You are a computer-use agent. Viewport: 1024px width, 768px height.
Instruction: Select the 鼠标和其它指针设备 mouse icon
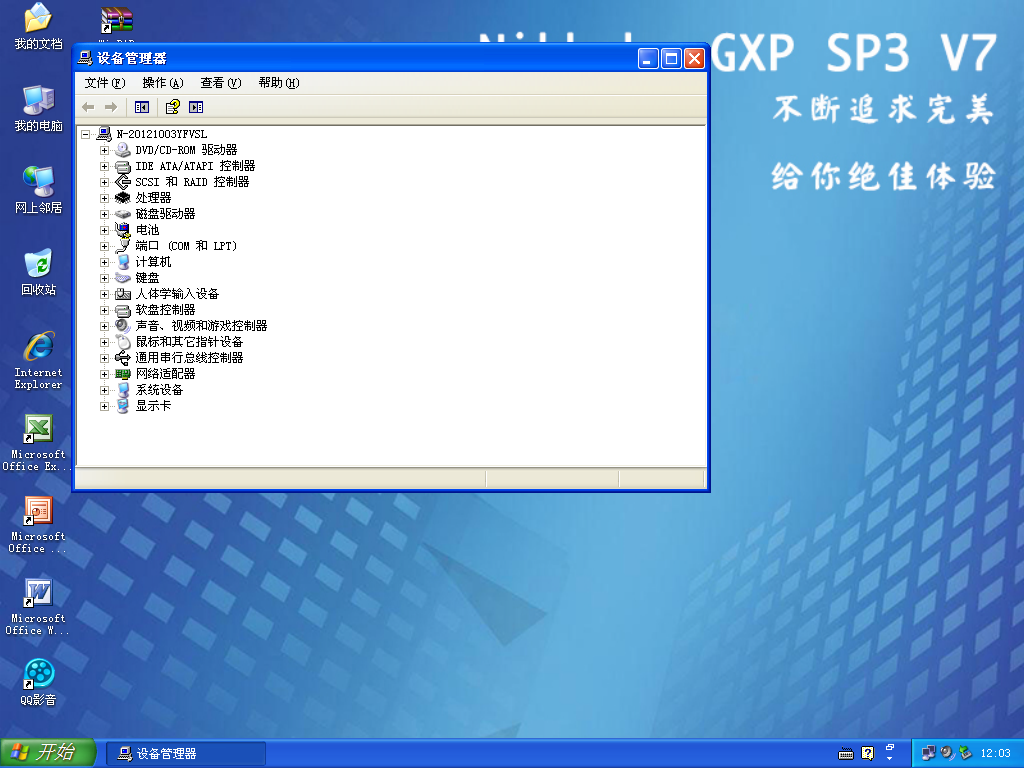point(123,342)
